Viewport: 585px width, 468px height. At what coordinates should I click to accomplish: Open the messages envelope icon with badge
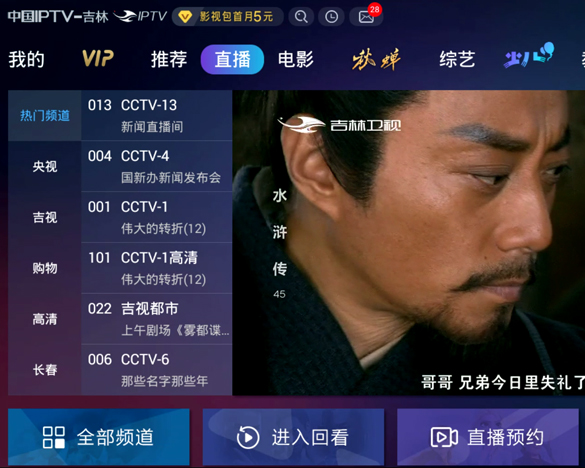[366, 16]
